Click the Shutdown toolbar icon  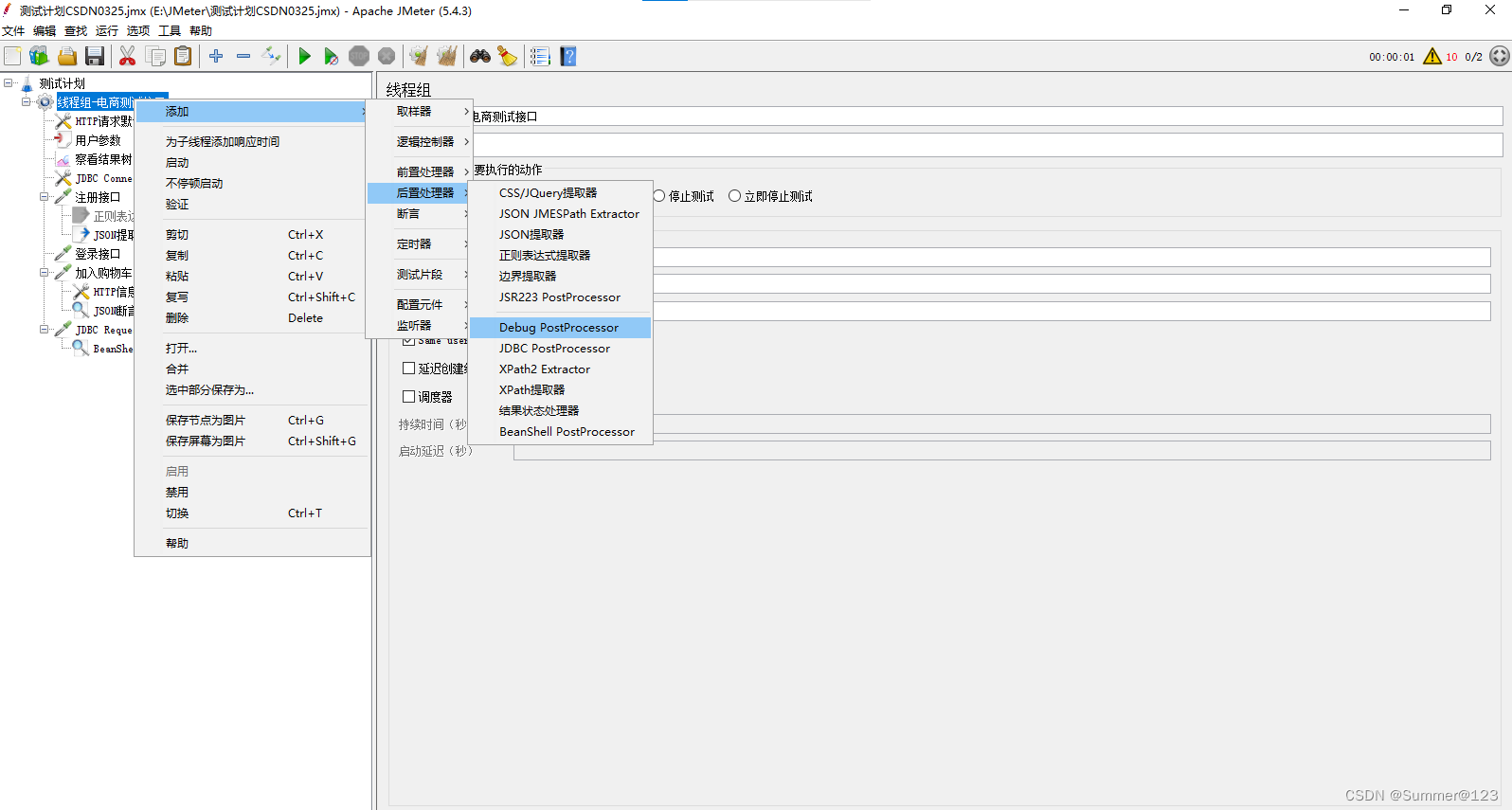pos(387,56)
